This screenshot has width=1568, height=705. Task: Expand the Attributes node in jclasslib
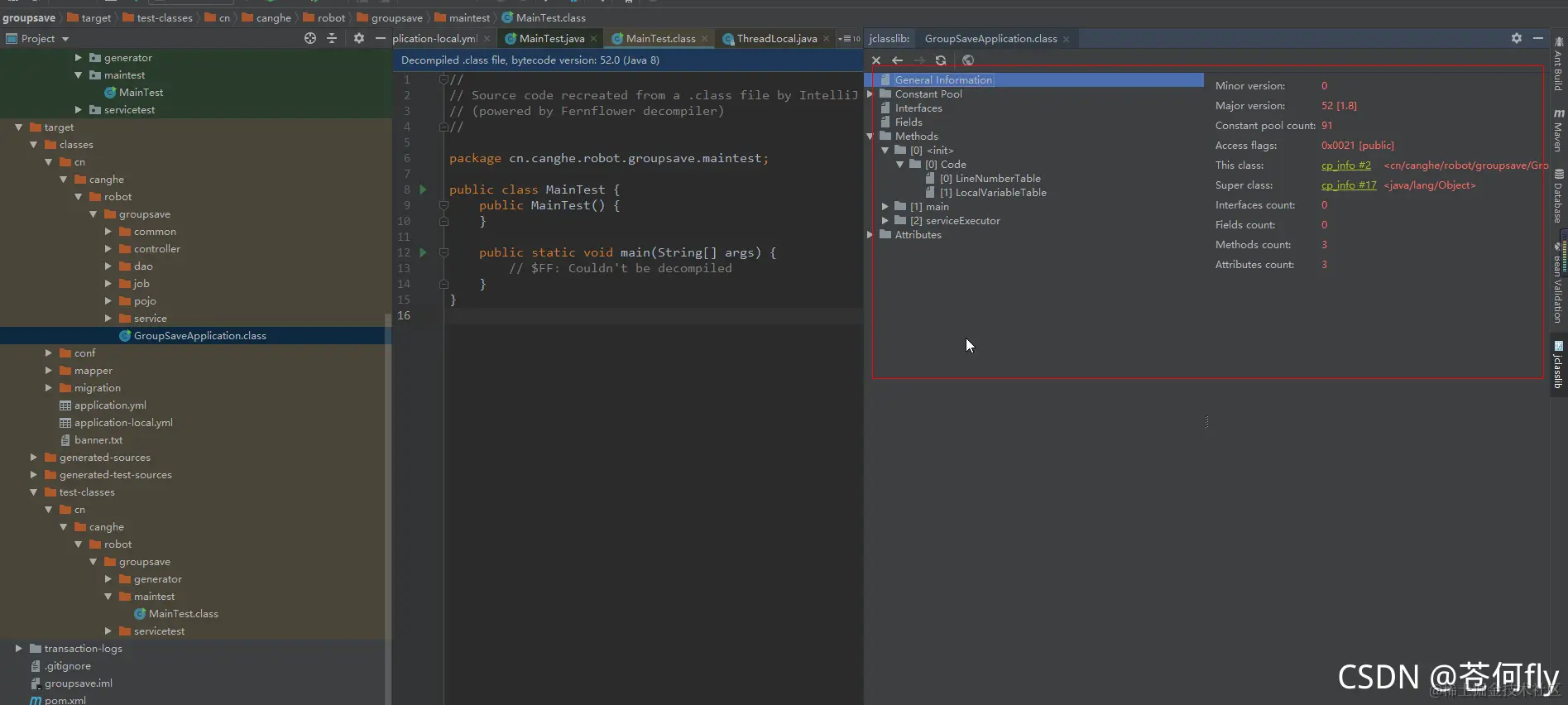870,235
